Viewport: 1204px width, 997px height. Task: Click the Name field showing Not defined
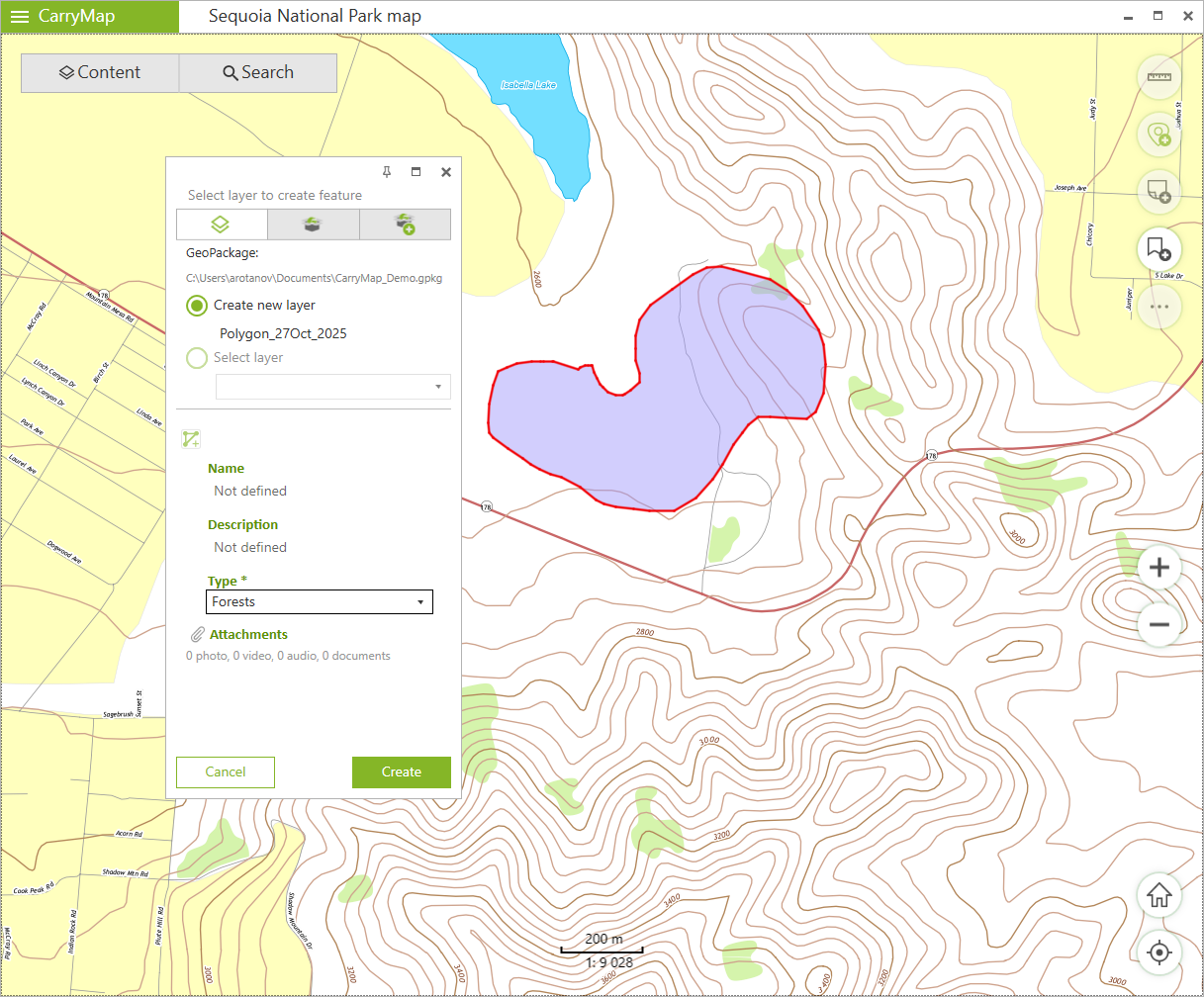click(x=250, y=491)
